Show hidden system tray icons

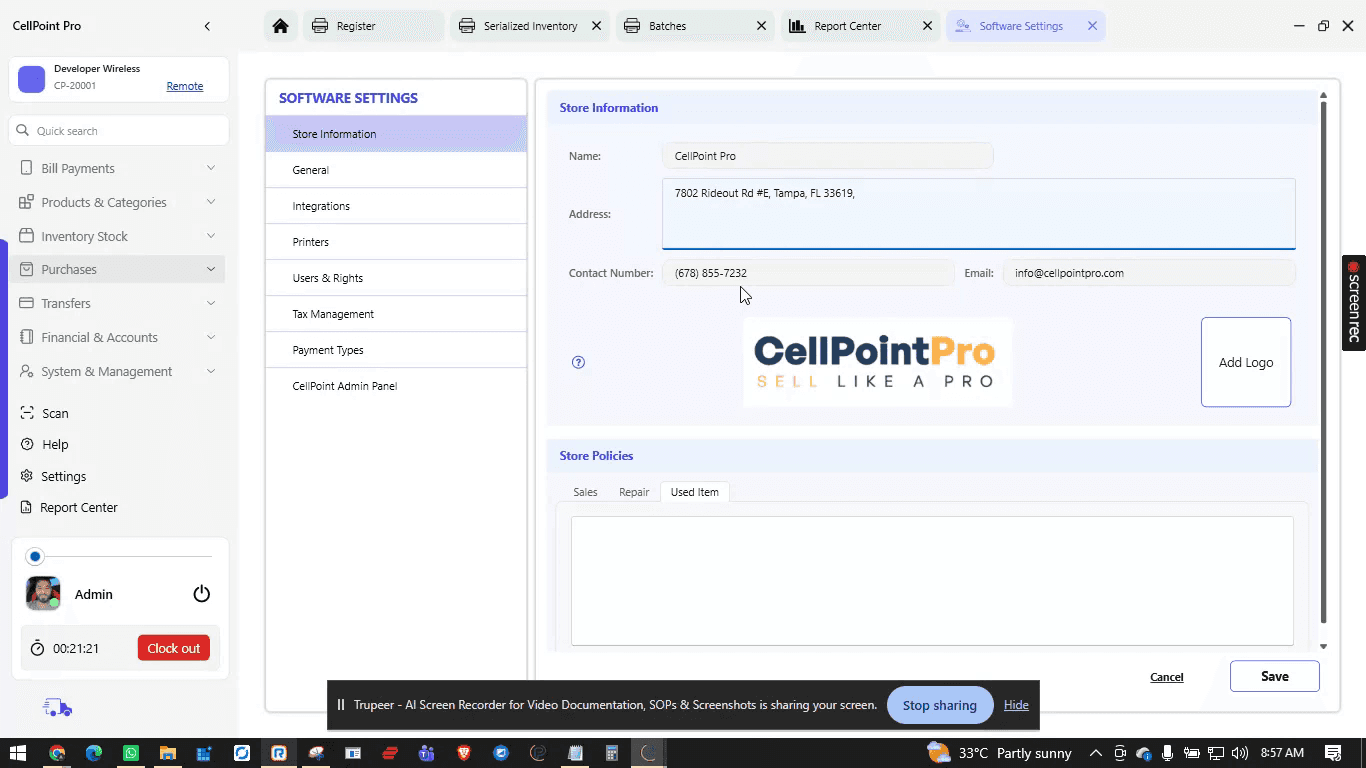tap(1096, 753)
